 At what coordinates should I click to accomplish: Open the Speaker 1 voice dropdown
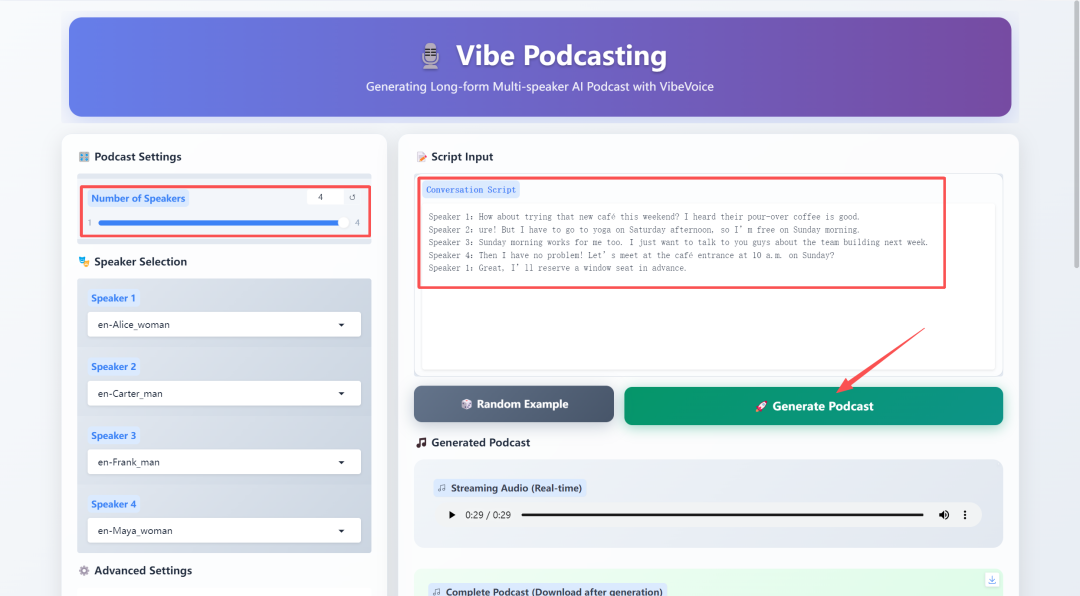pos(224,325)
